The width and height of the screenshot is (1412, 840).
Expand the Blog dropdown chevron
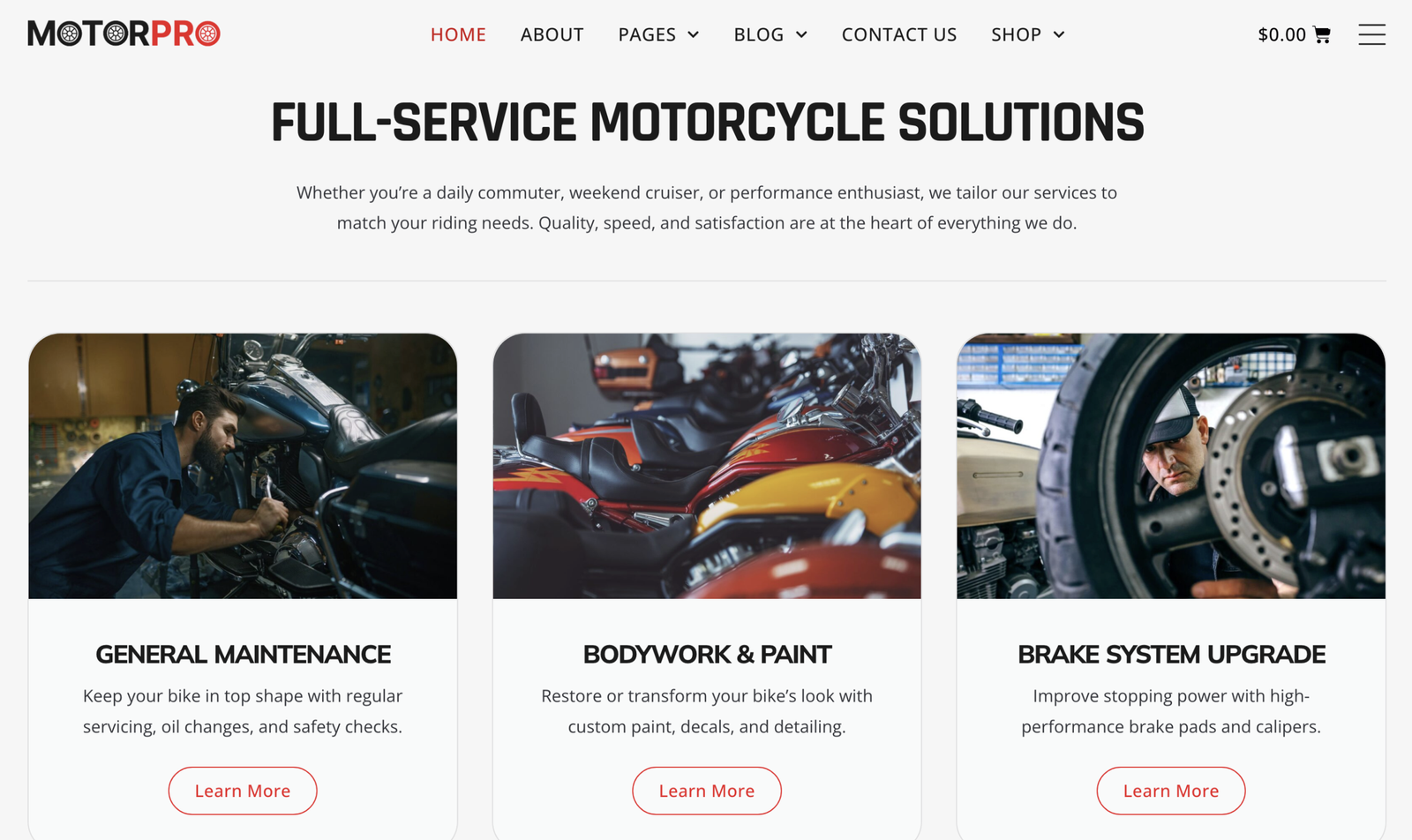(801, 34)
